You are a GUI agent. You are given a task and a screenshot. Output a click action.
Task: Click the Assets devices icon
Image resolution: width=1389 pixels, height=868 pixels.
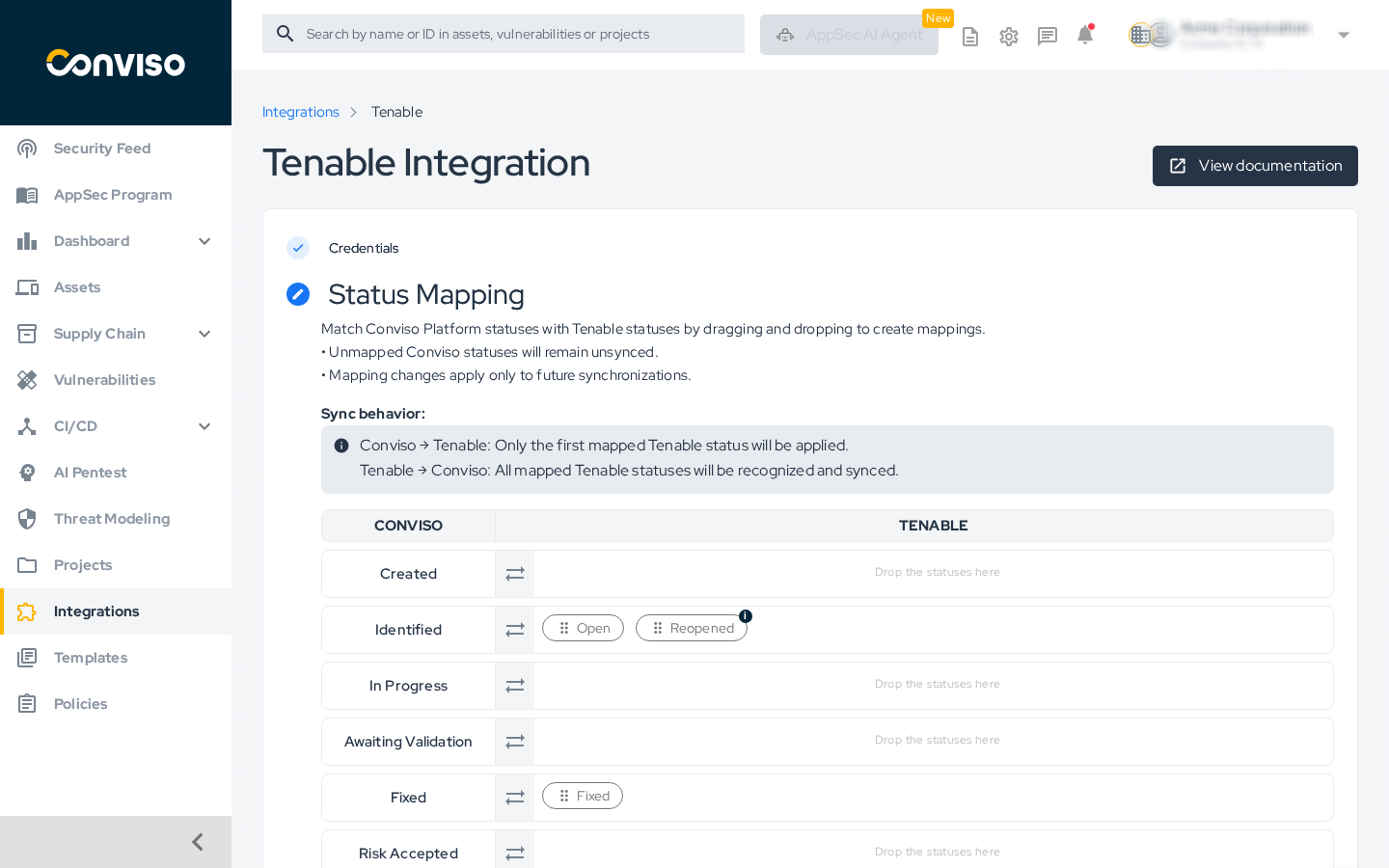(x=27, y=287)
